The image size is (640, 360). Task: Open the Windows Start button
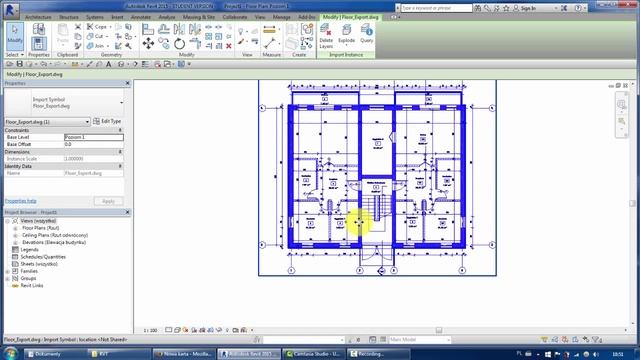(10, 353)
